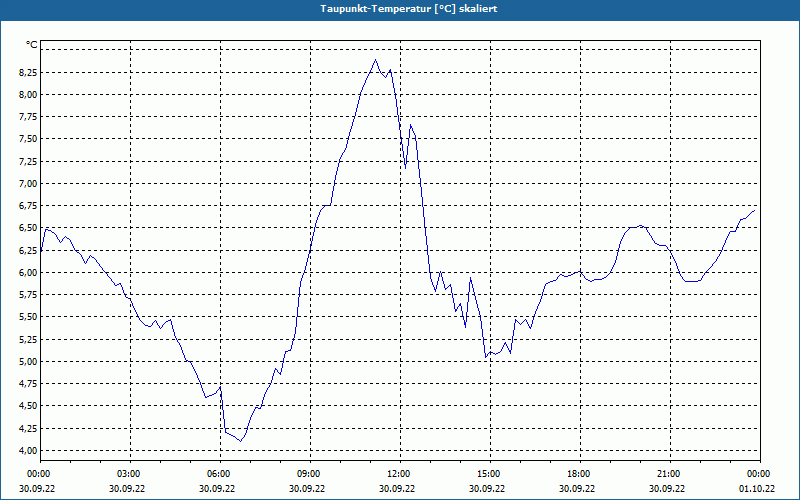This screenshot has height=500, width=800.
Task: Click the 18:00 time label
Action: pyautogui.click(x=580, y=474)
